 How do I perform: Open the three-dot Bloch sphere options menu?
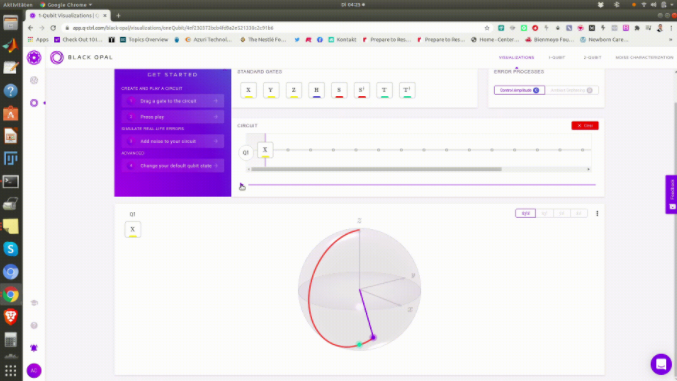pyautogui.click(x=597, y=213)
